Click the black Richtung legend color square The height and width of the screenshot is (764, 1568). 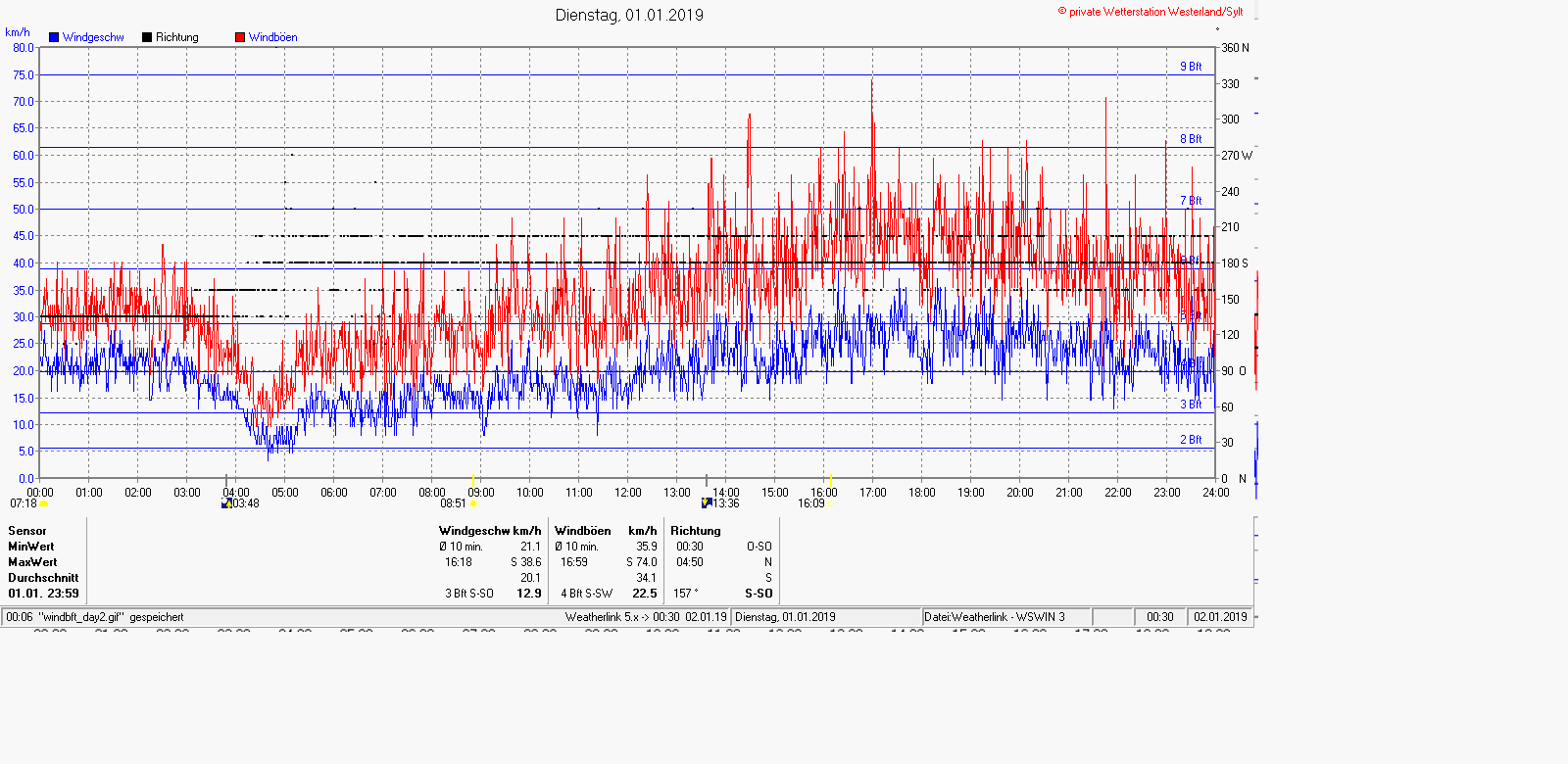click(x=147, y=37)
